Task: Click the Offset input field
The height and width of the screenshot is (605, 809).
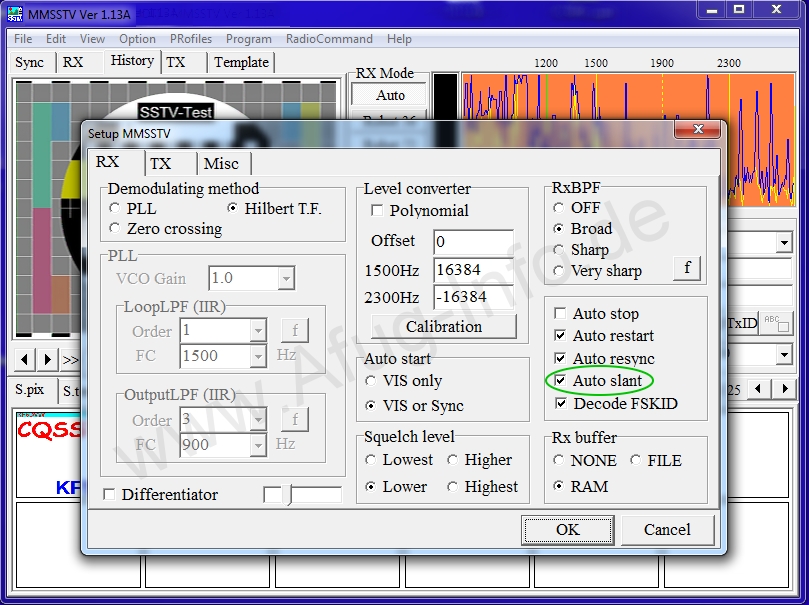Action: pyautogui.click(x=474, y=242)
